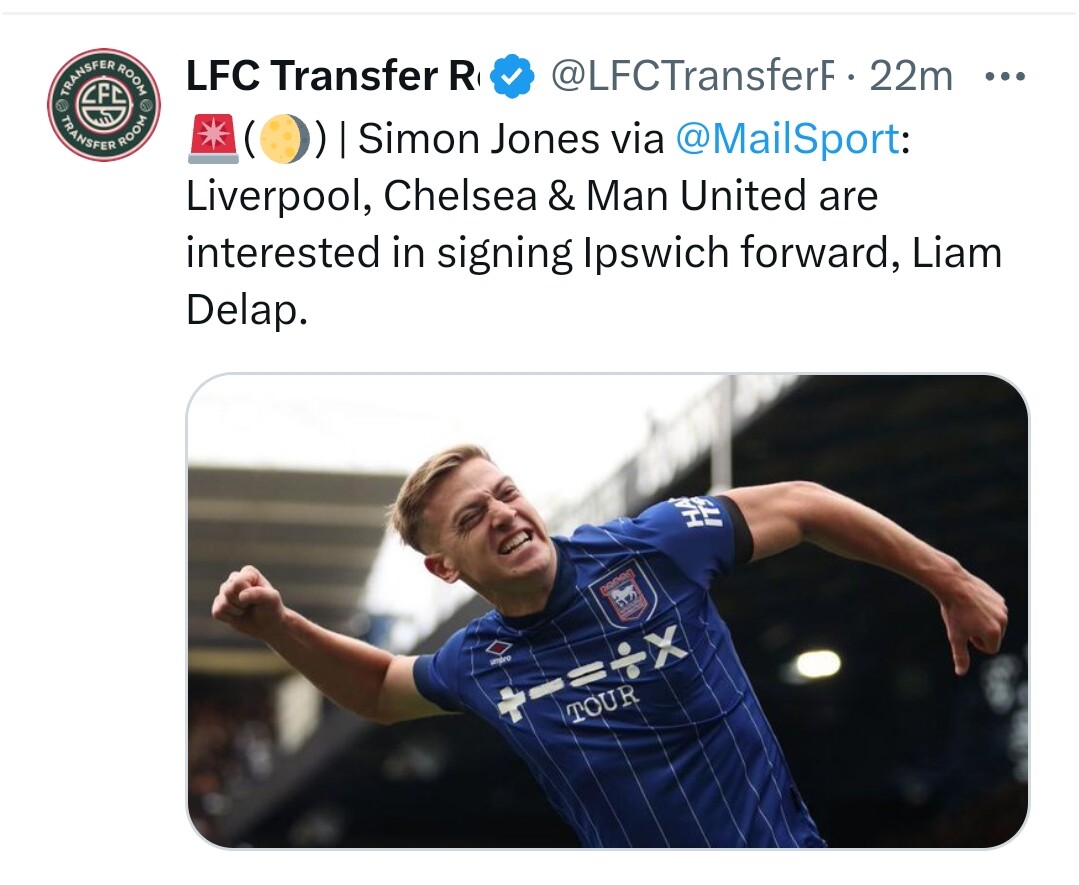Open the three-dot more options menu

tap(1005, 77)
